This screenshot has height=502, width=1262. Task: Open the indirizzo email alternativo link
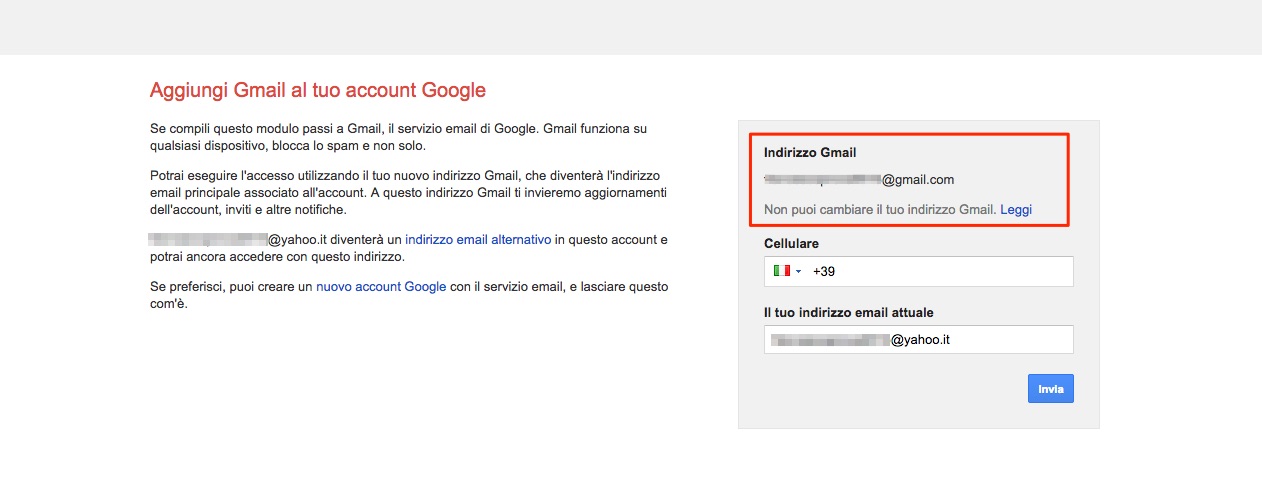tap(478, 240)
